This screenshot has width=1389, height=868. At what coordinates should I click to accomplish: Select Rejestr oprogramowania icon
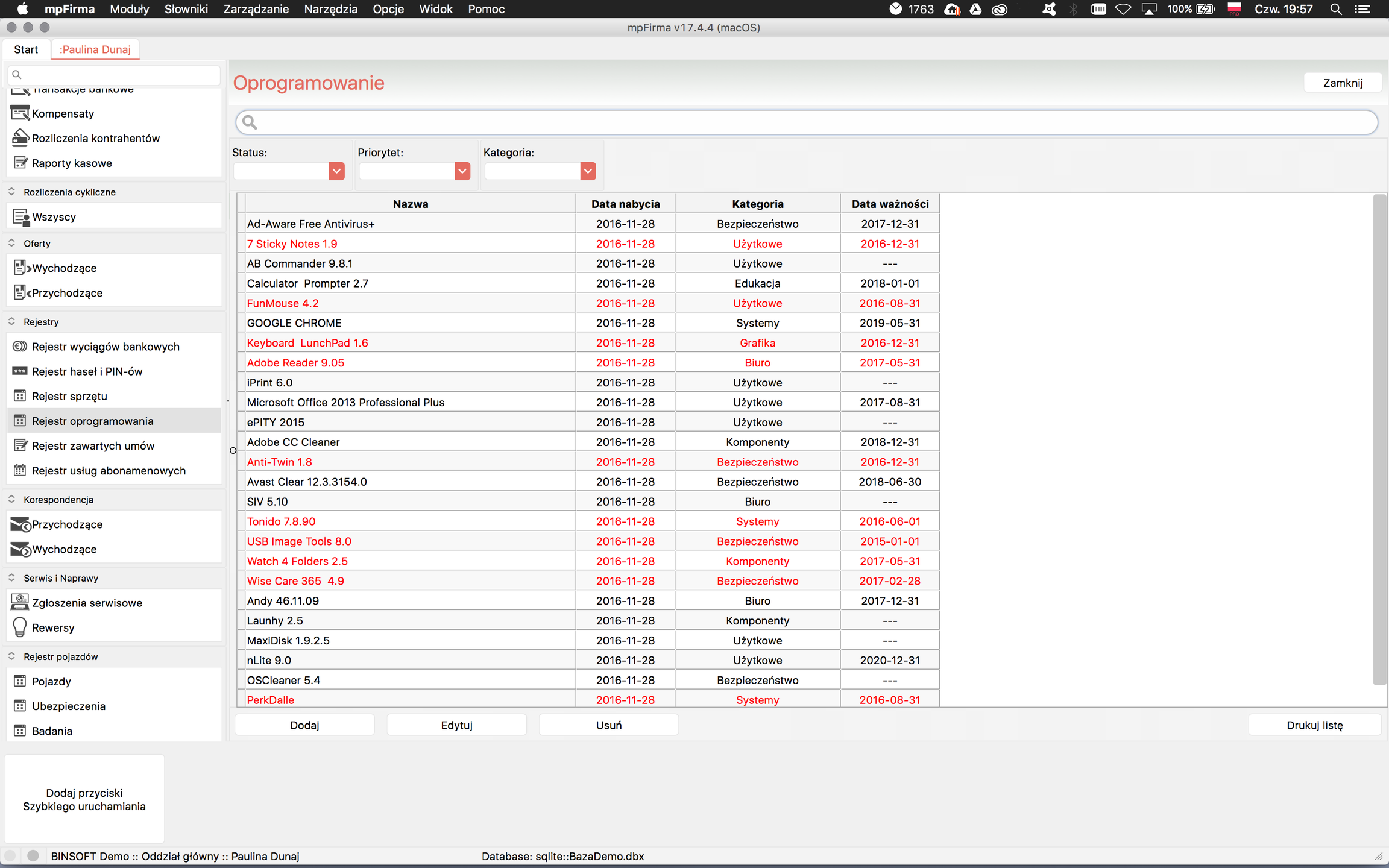tap(20, 421)
